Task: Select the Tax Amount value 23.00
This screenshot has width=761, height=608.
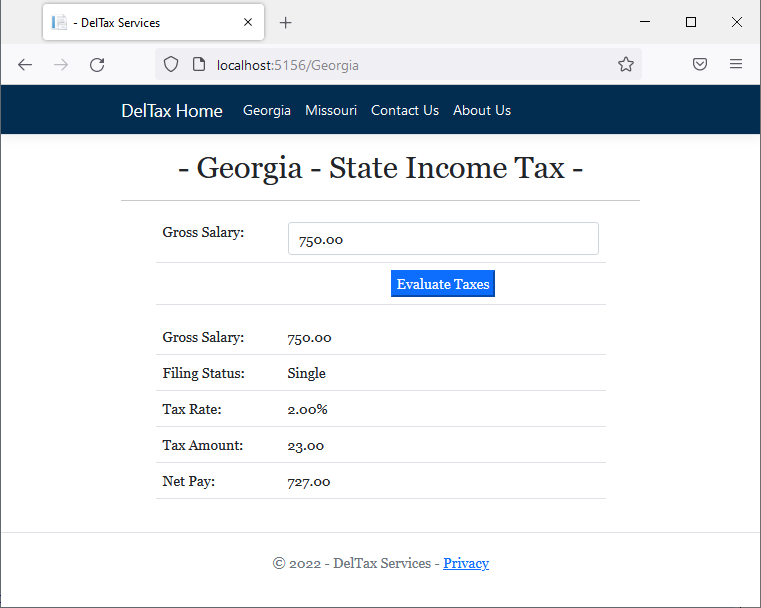Action: (x=305, y=446)
